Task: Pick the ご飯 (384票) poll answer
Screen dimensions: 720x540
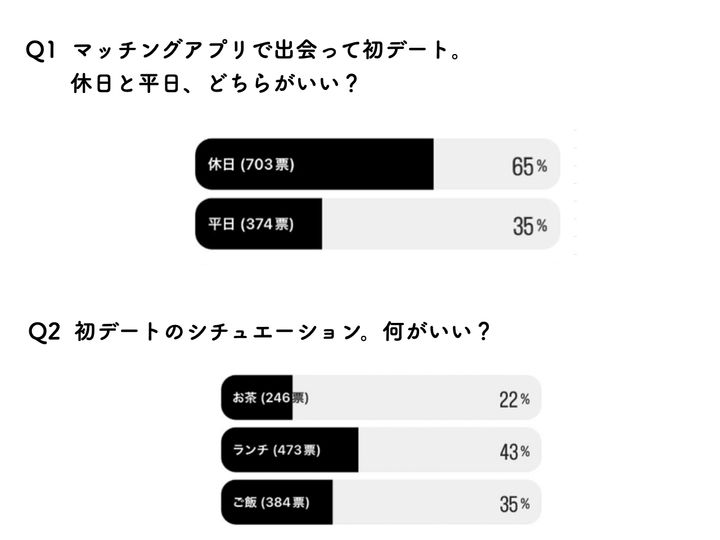Action: pyautogui.click(x=272, y=503)
